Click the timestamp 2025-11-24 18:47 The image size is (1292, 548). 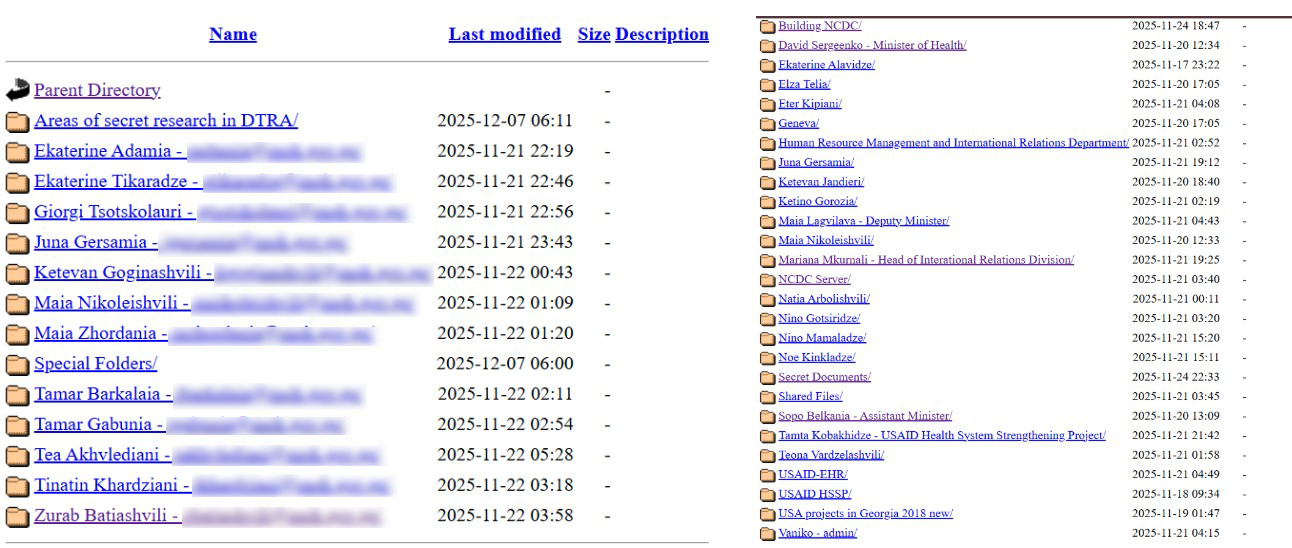click(x=1176, y=28)
